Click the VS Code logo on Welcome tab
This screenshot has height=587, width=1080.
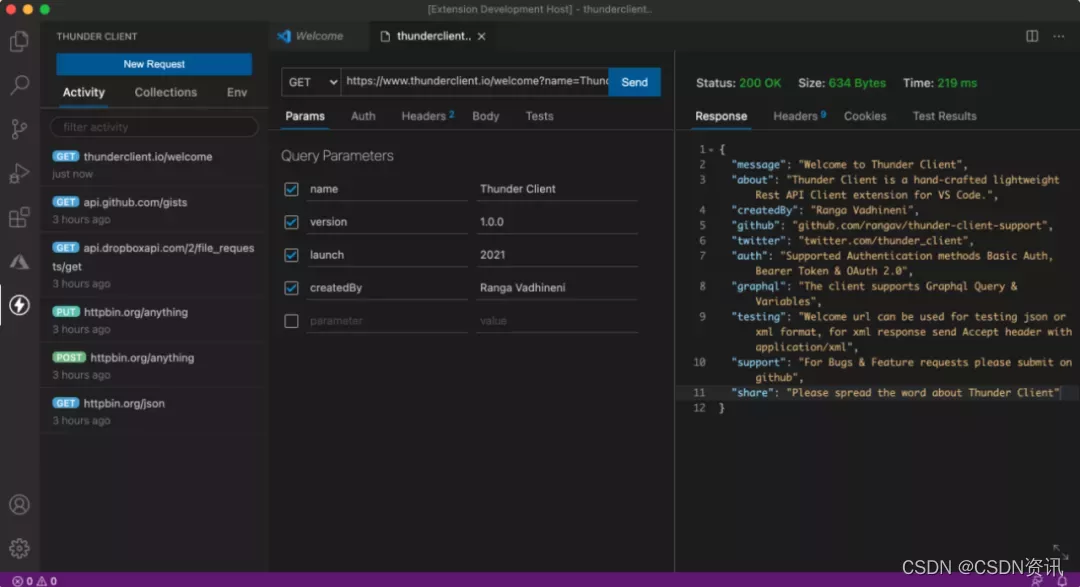[x=284, y=36]
